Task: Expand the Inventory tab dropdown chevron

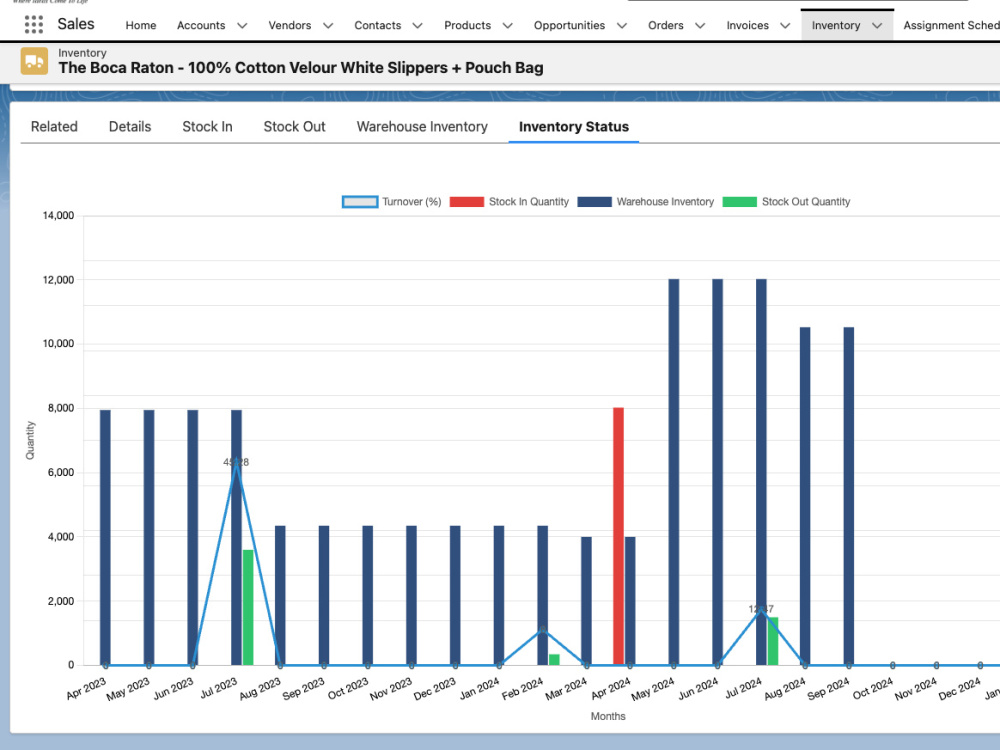Action: point(878,26)
